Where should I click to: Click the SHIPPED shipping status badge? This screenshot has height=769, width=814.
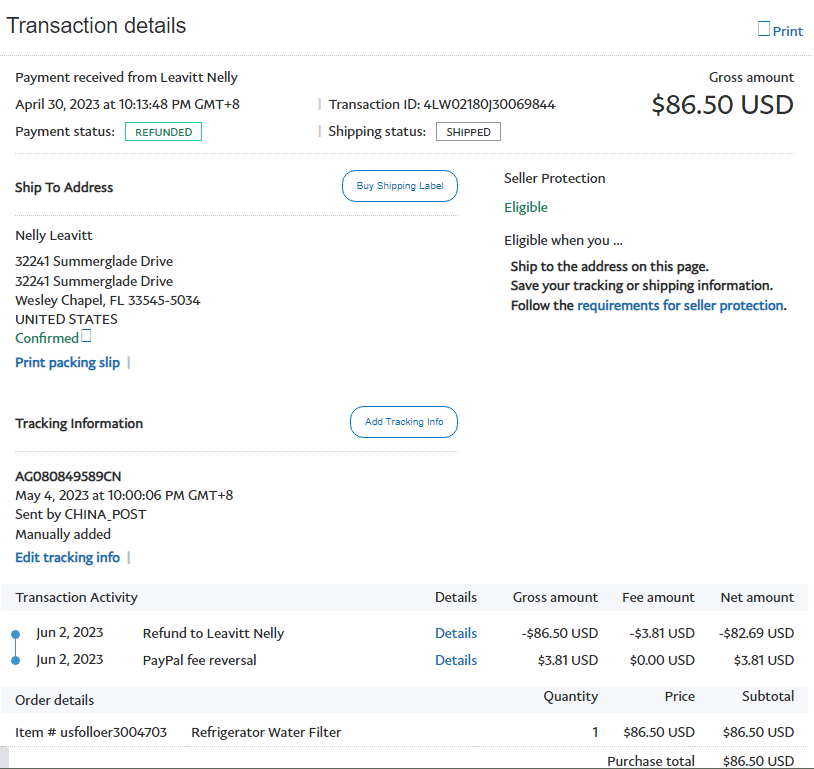point(468,132)
